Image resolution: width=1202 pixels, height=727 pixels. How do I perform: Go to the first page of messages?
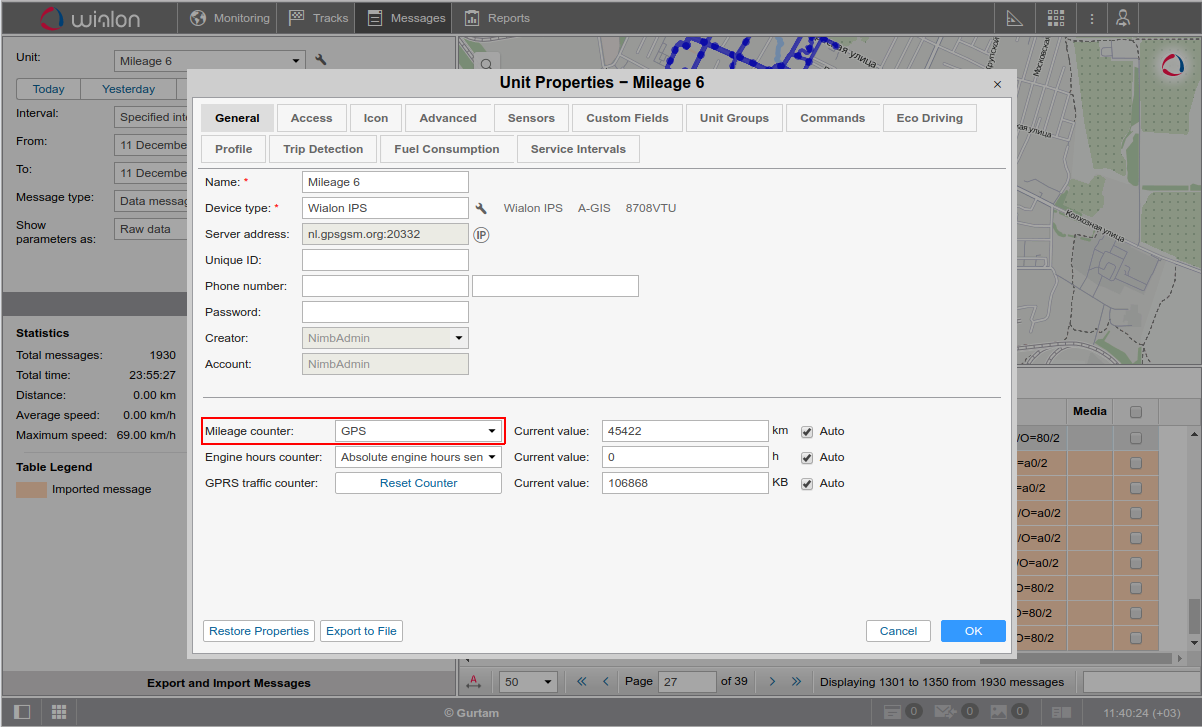[x=582, y=682]
